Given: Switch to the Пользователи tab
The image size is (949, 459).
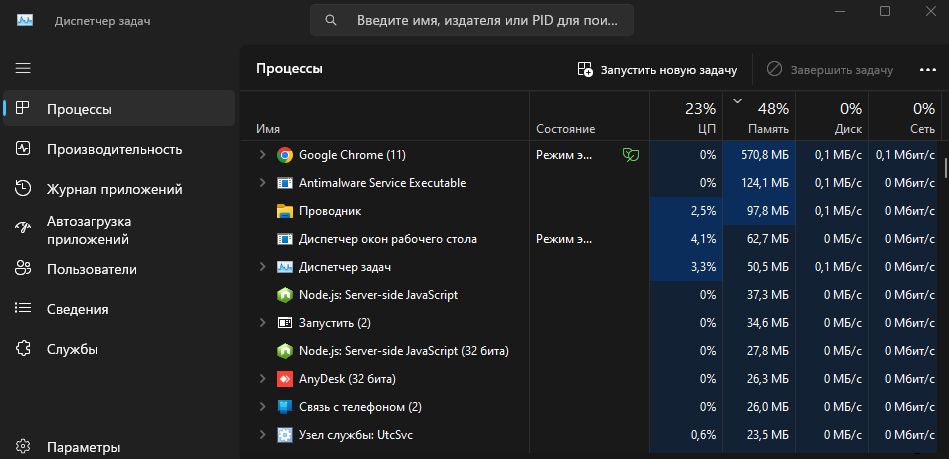Looking at the screenshot, I should click(119, 269).
